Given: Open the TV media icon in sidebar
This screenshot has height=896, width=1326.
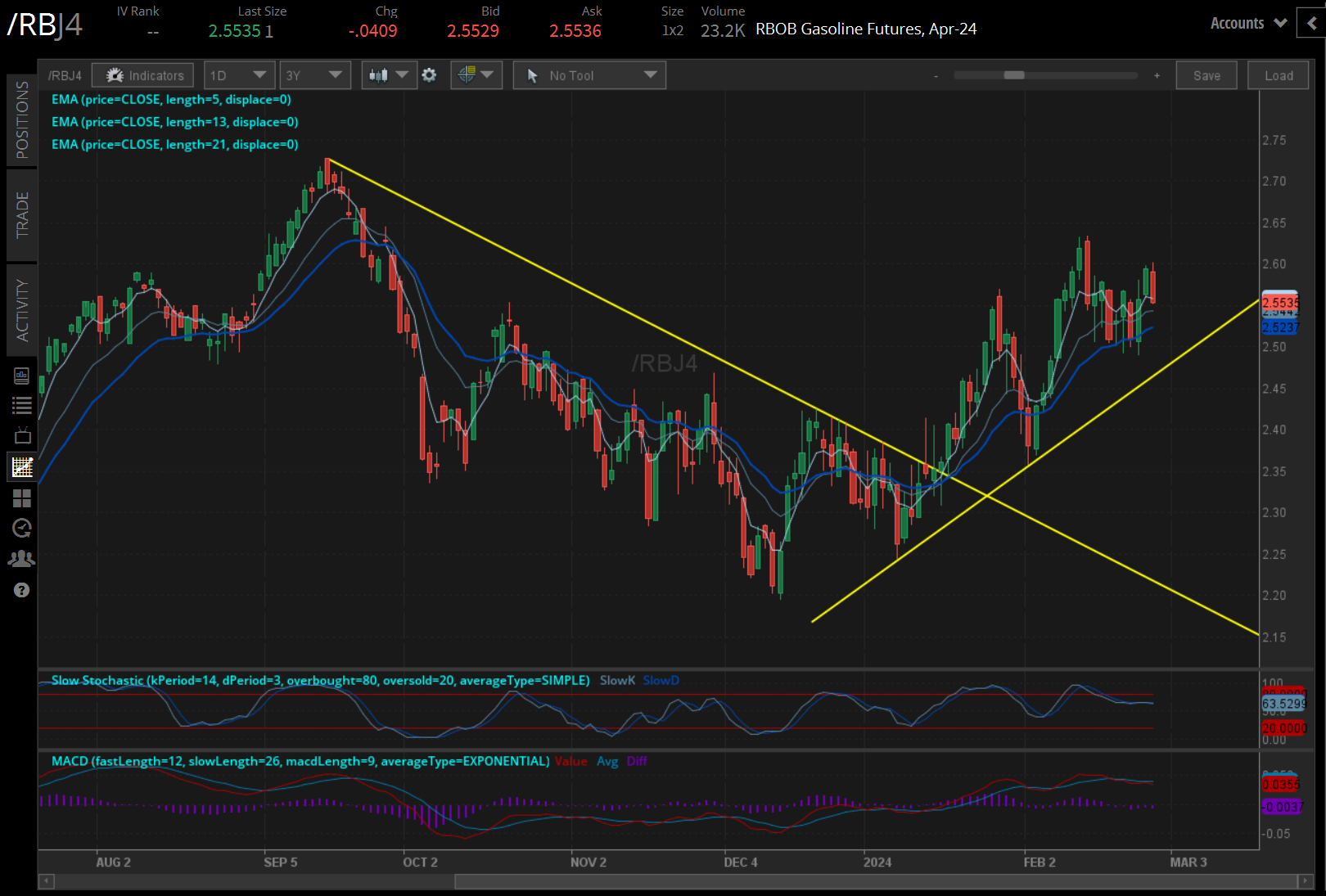Looking at the screenshot, I should tap(22, 435).
